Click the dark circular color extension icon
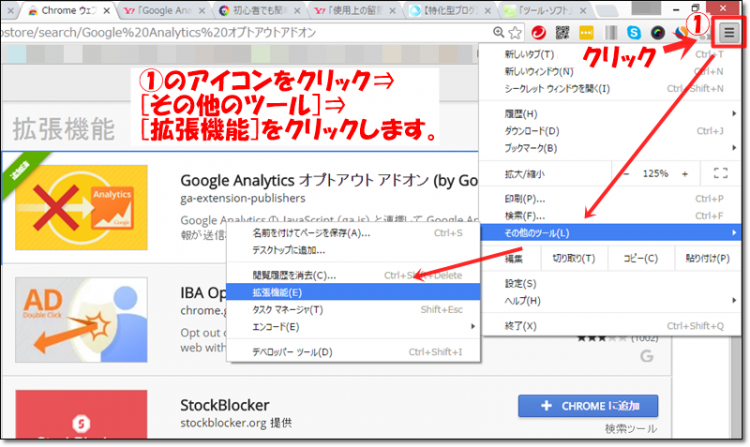This screenshot has width=750, height=447. 658,33
